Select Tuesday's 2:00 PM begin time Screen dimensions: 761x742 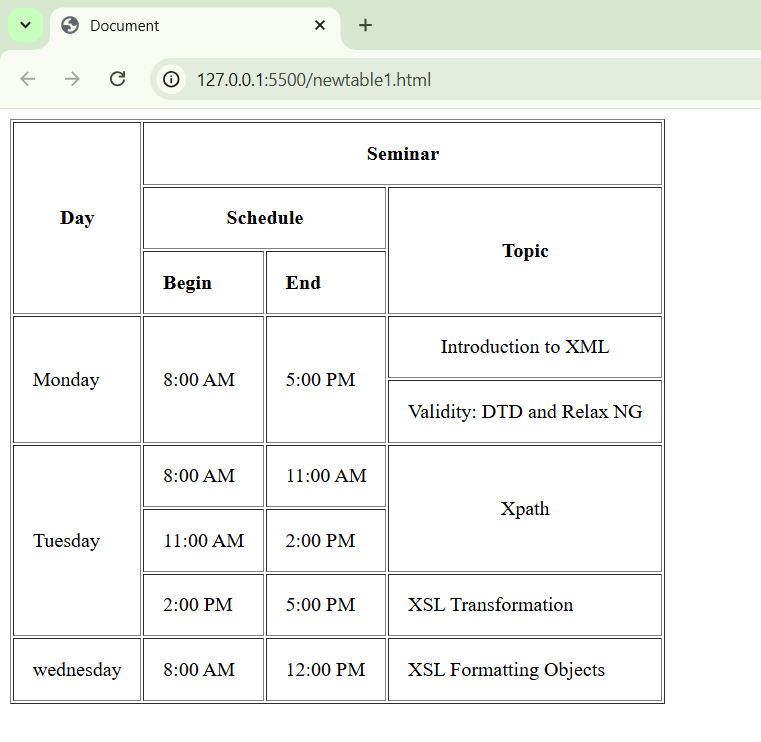point(203,605)
